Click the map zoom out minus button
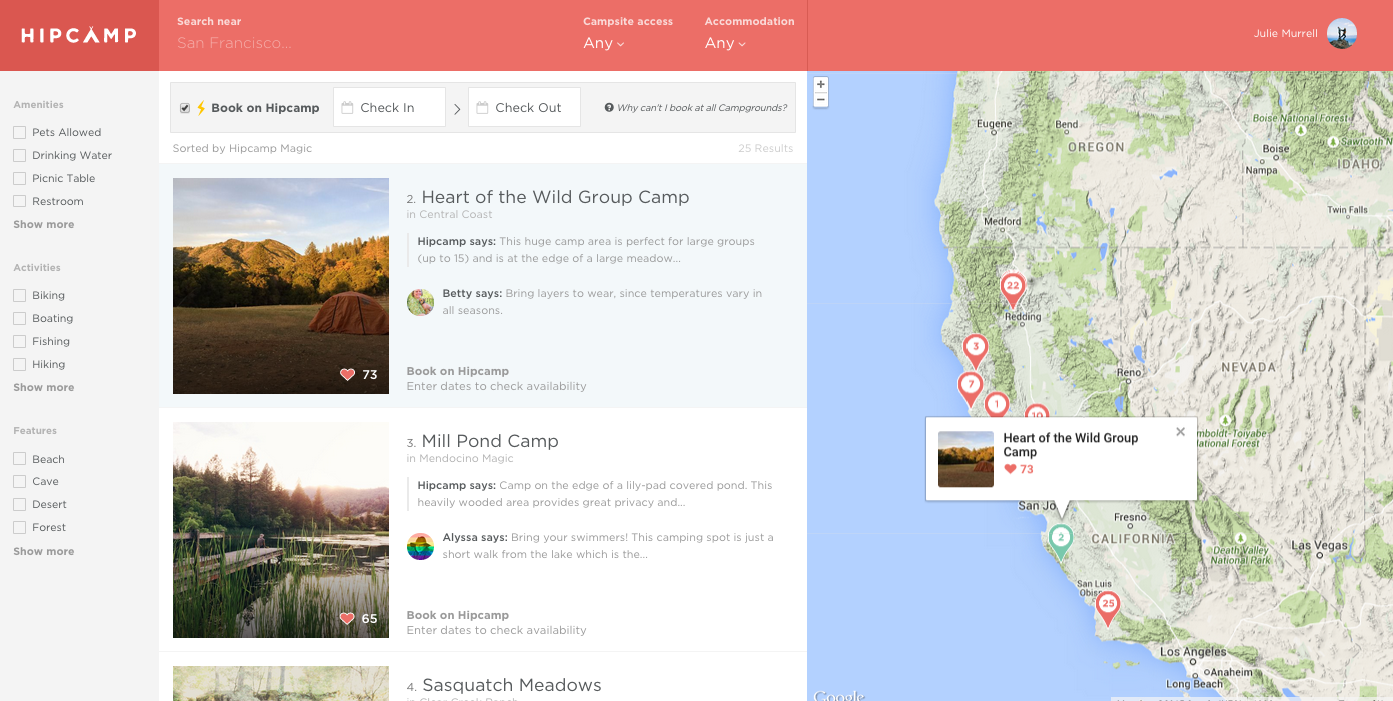1393x701 pixels. pos(821,100)
